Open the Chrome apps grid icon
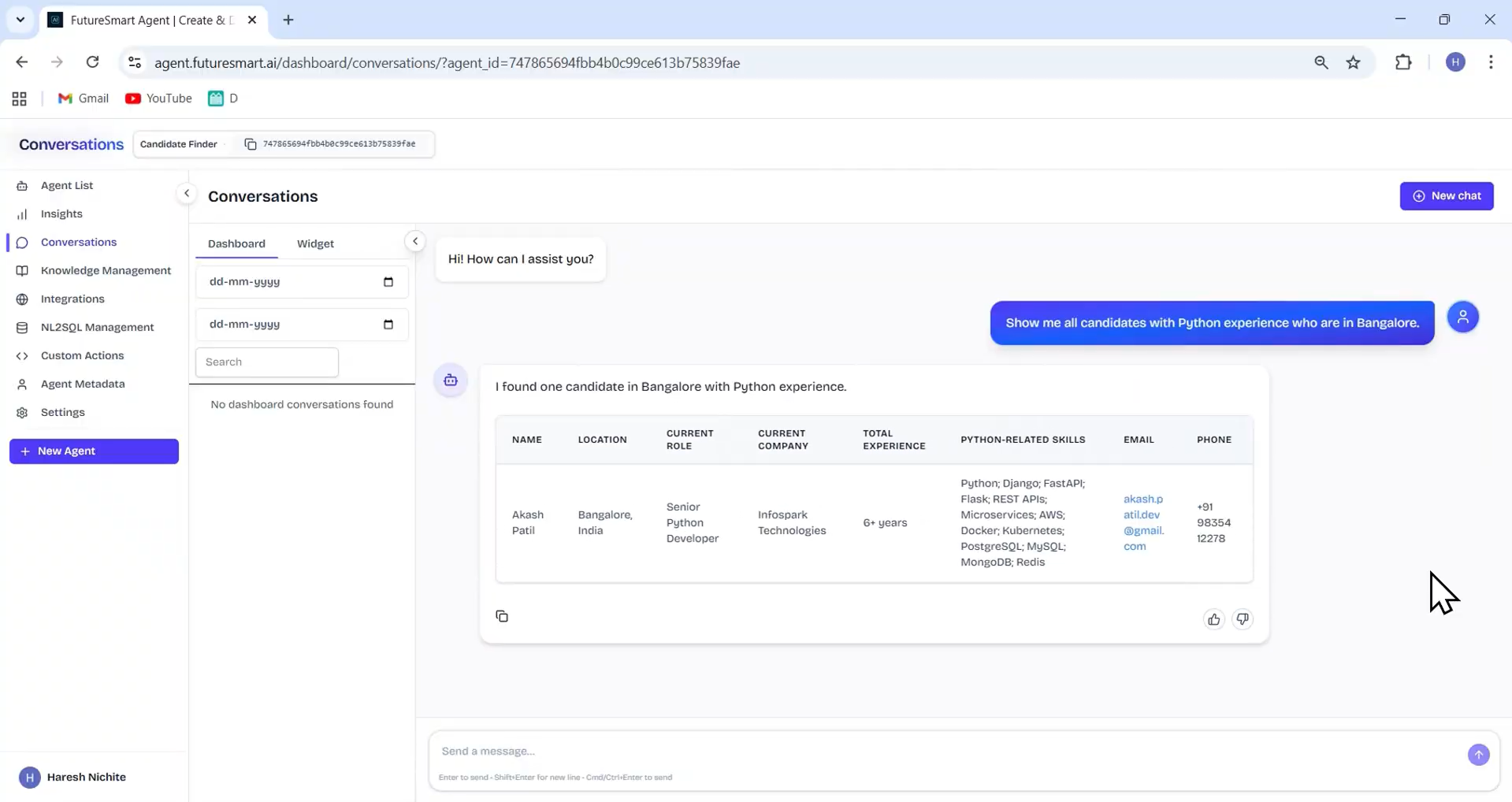This screenshot has height=802, width=1512. click(20, 98)
